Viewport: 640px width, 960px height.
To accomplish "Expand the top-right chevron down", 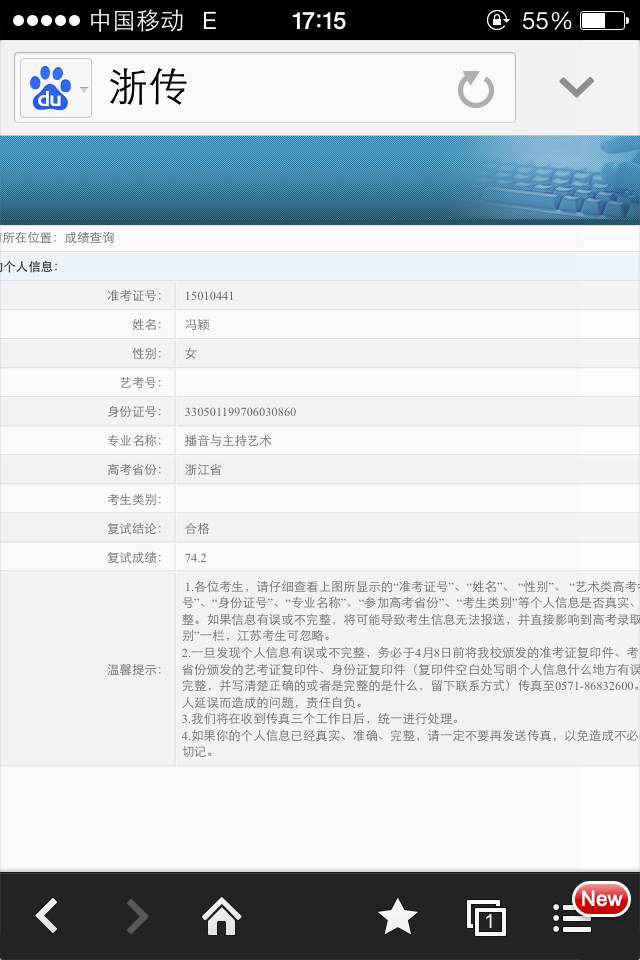I will [576, 88].
